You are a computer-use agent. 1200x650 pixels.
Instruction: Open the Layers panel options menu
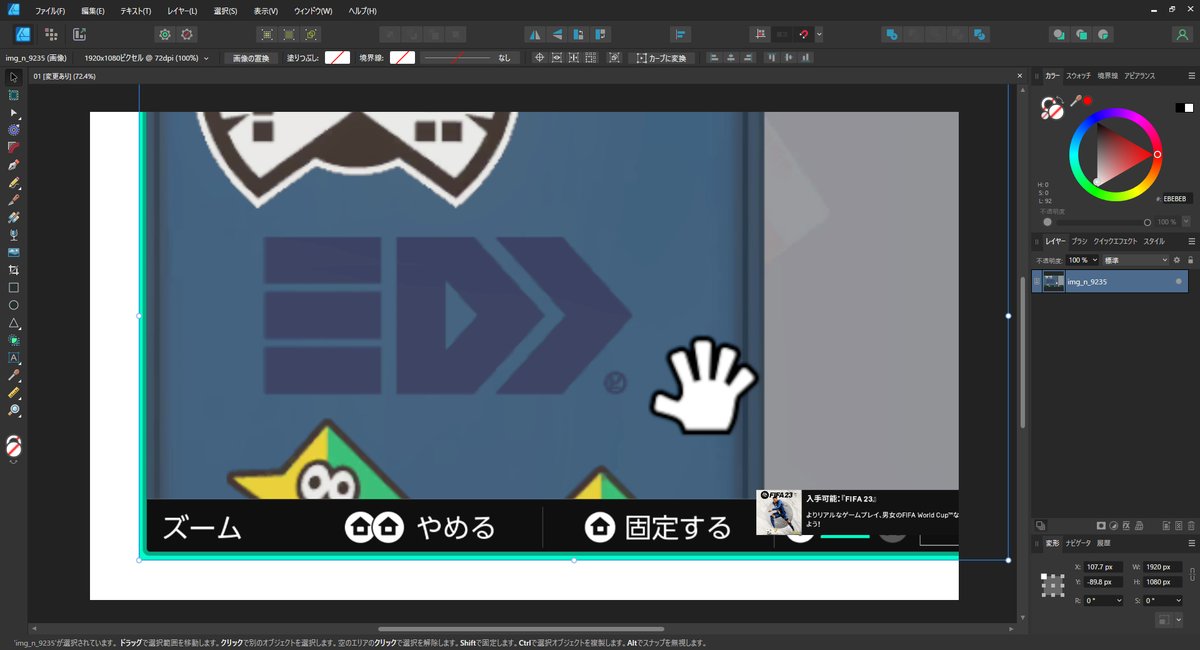[1191, 241]
